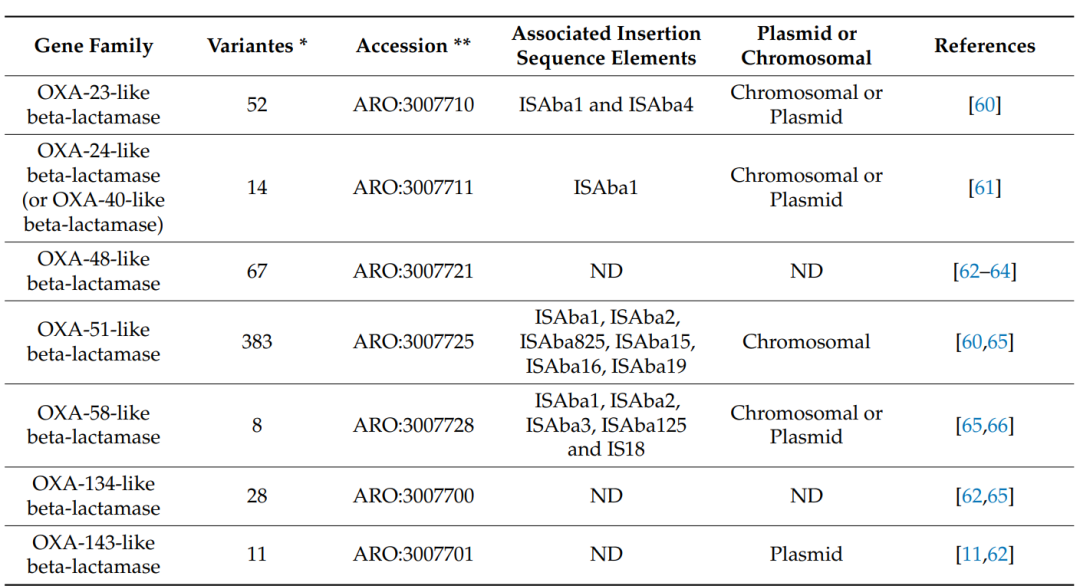Click the variants value 383 cell
This screenshot has height=586, width=1080.
pos(257,342)
